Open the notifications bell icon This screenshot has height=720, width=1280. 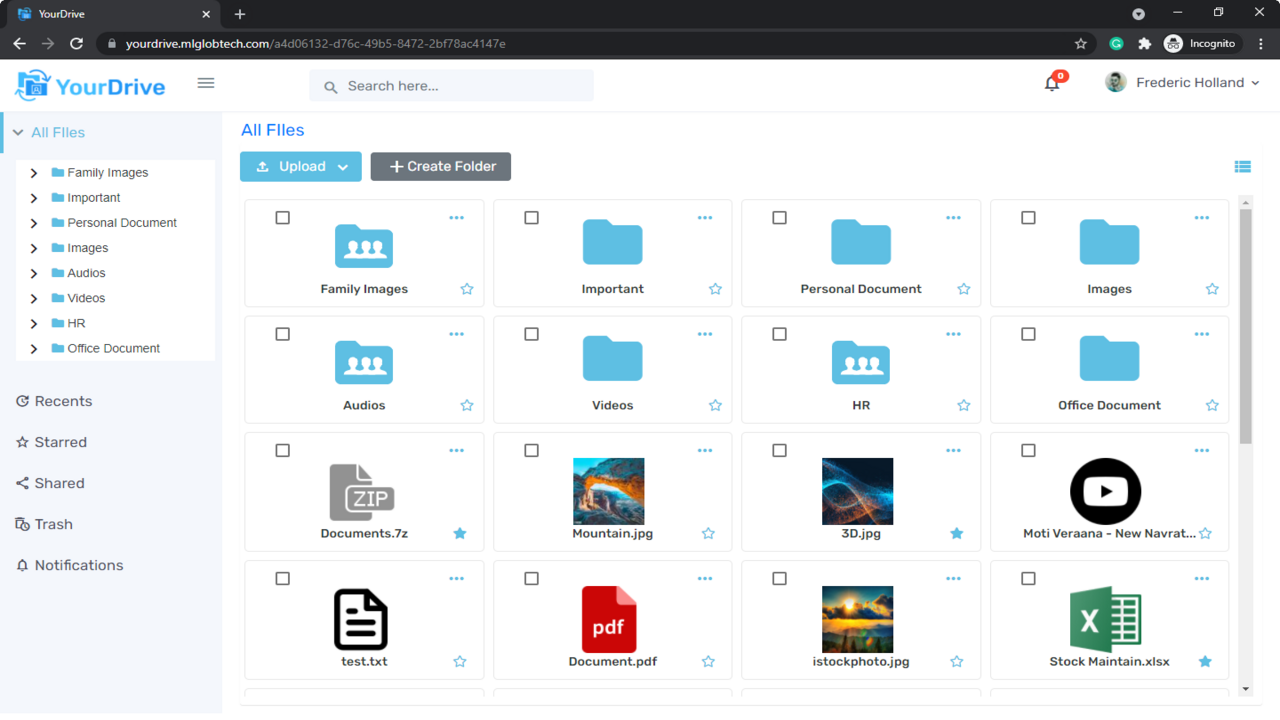1051,83
